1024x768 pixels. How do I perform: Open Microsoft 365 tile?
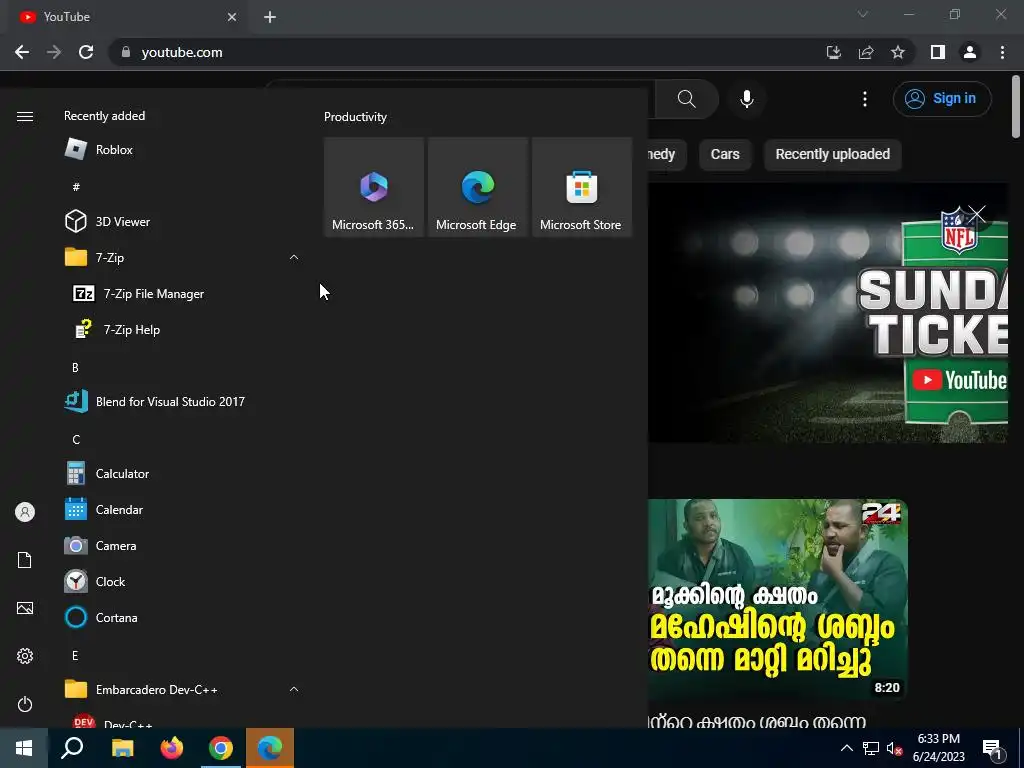(x=374, y=187)
